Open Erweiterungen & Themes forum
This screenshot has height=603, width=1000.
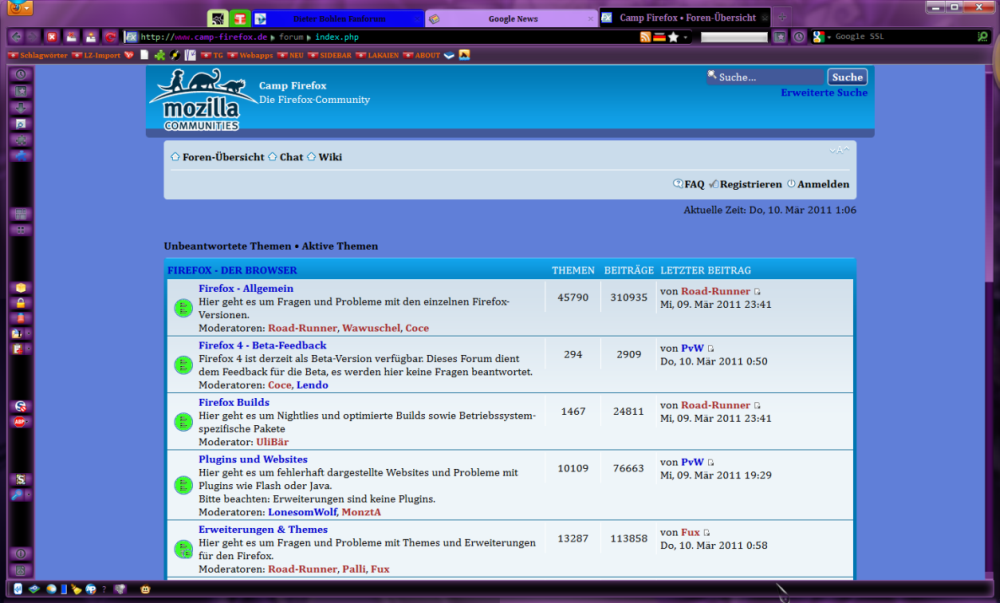(263, 530)
